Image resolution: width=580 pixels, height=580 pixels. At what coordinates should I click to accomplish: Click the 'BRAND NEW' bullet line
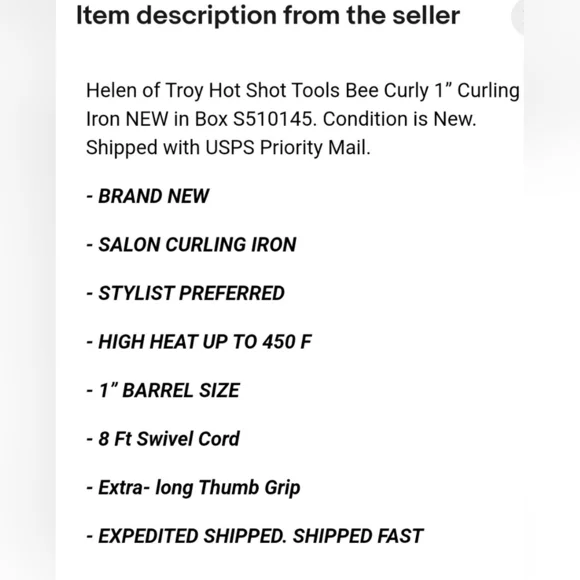point(148,196)
